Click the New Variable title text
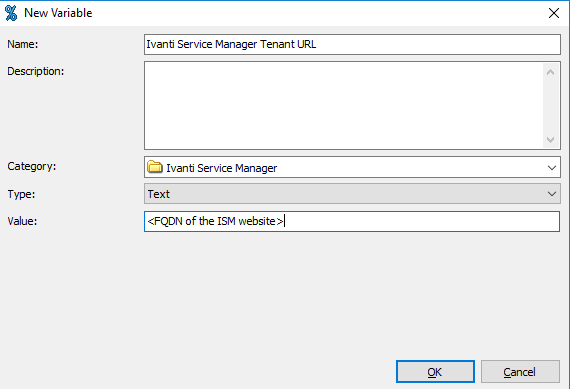Viewport: 570px width, 389px height. (x=58, y=13)
